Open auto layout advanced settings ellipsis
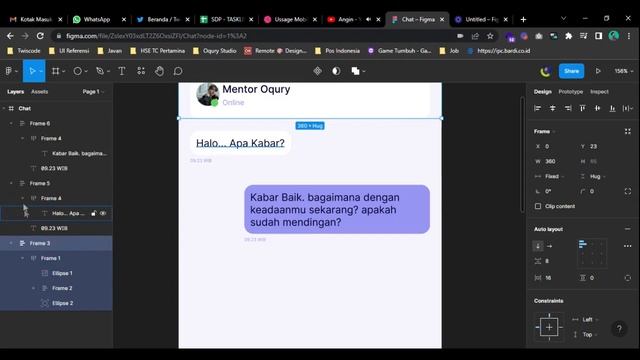The height and width of the screenshot is (360, 640). pyautogui.click(x=628, y=246)
